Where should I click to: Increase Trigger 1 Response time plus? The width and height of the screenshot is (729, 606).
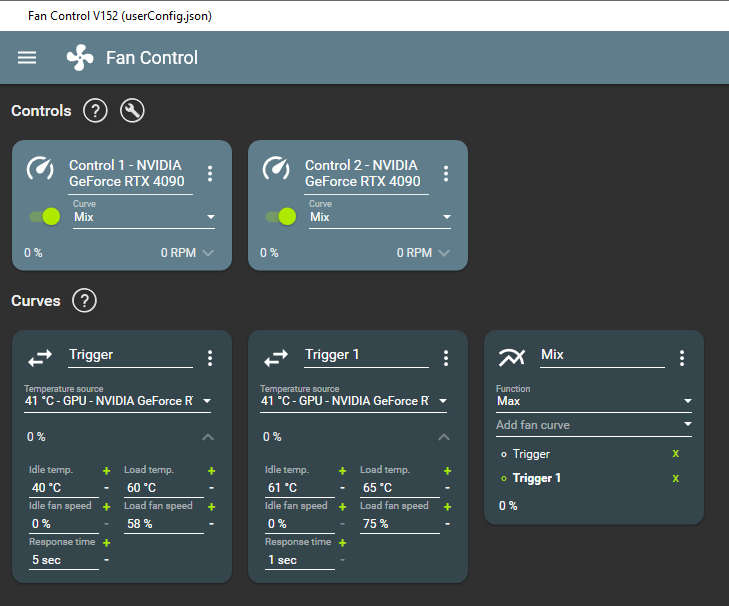343,543
